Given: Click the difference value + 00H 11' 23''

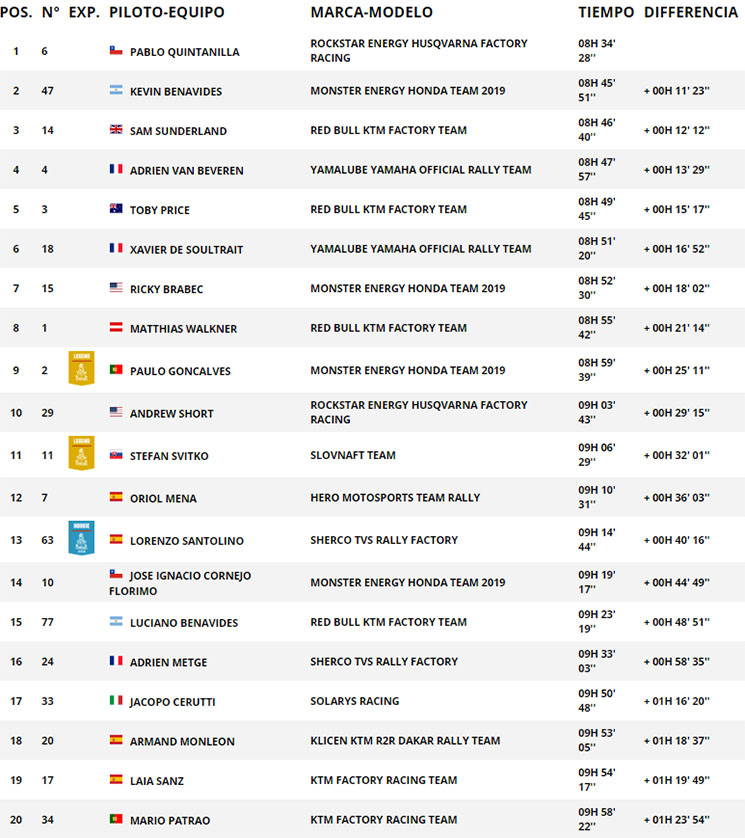Looking at the screenshot, I should tap(677, 91).
